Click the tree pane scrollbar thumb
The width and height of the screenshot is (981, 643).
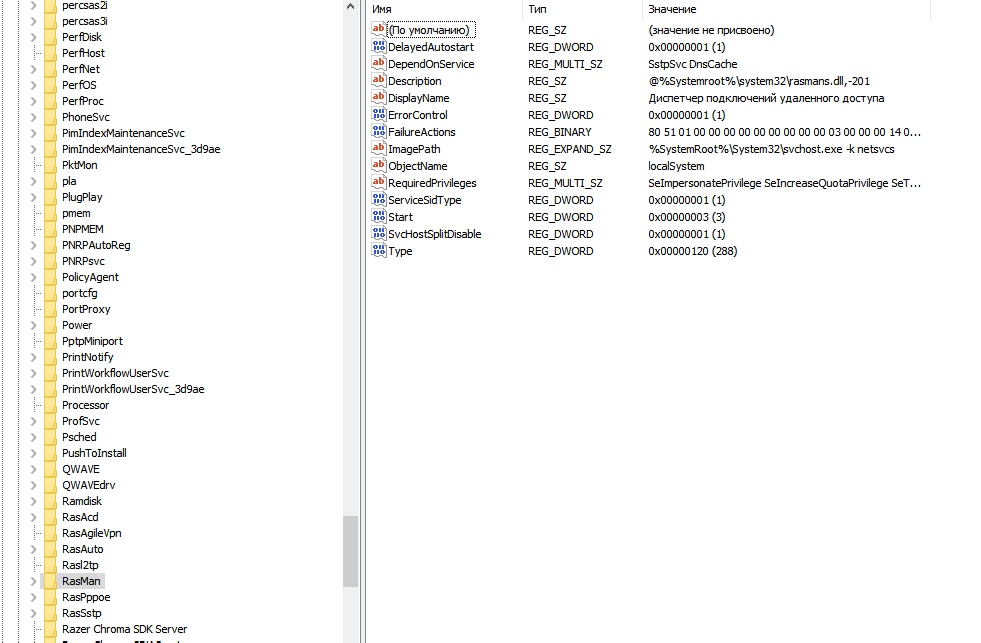coord(350,551)
